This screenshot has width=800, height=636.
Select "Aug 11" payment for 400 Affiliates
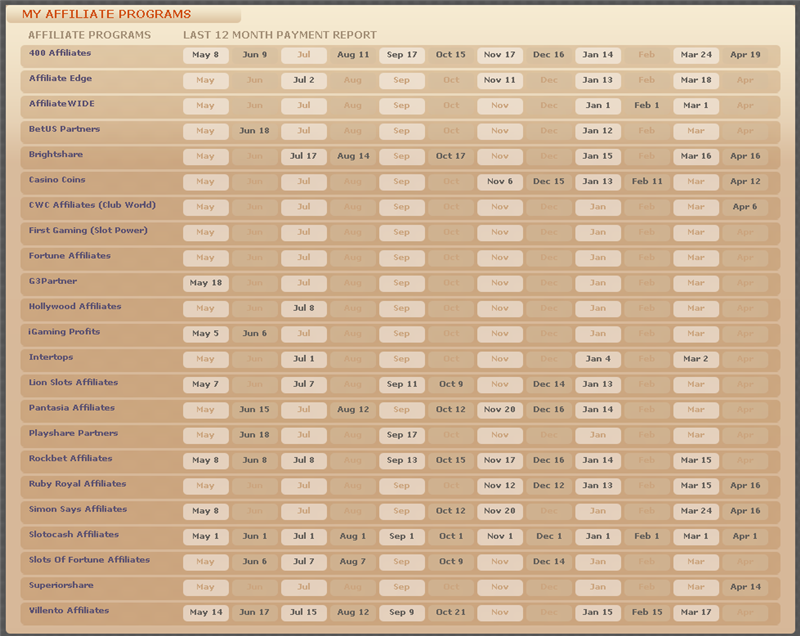tap(353, 55)
